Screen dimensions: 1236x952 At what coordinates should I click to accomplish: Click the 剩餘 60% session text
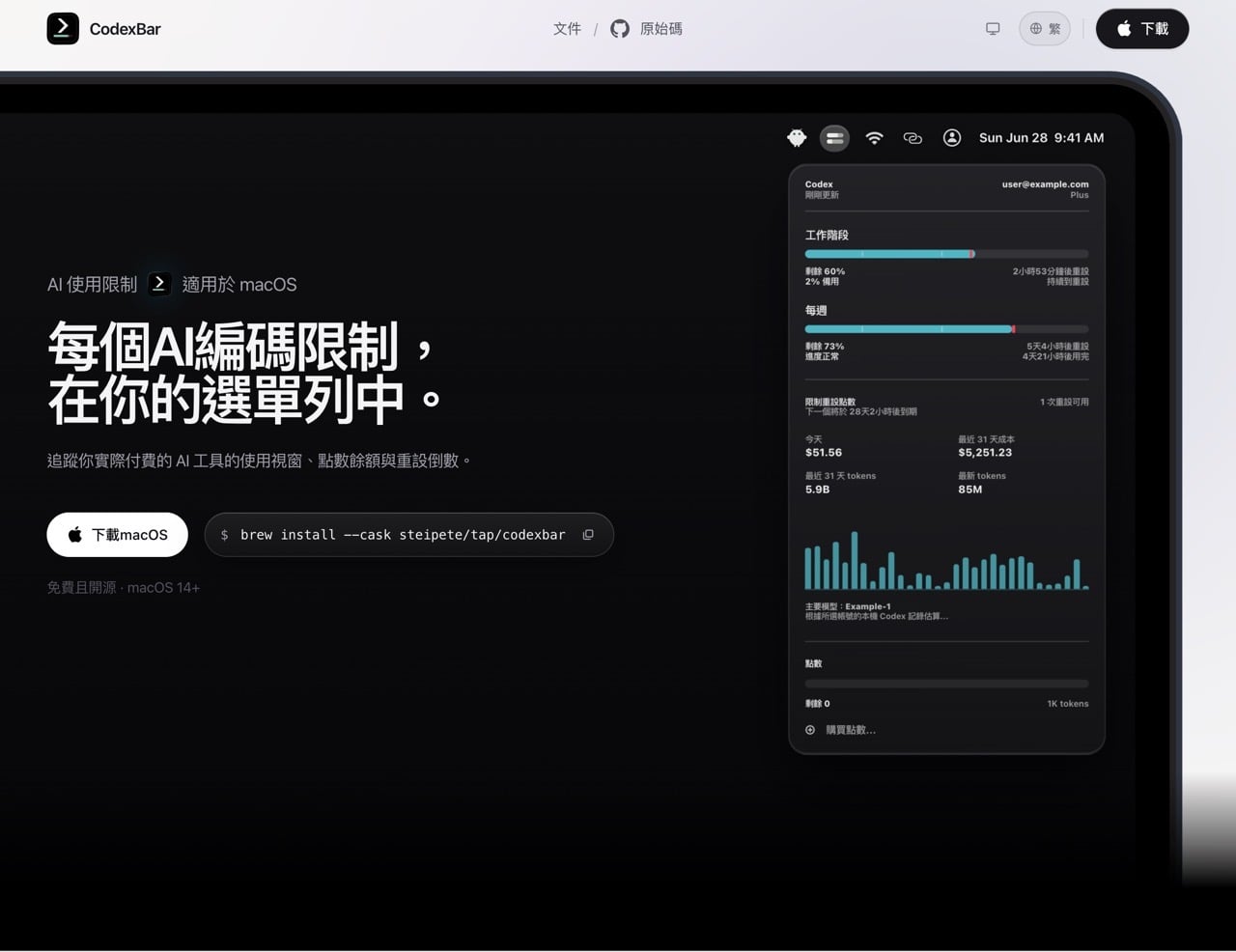tap(825, 271)
